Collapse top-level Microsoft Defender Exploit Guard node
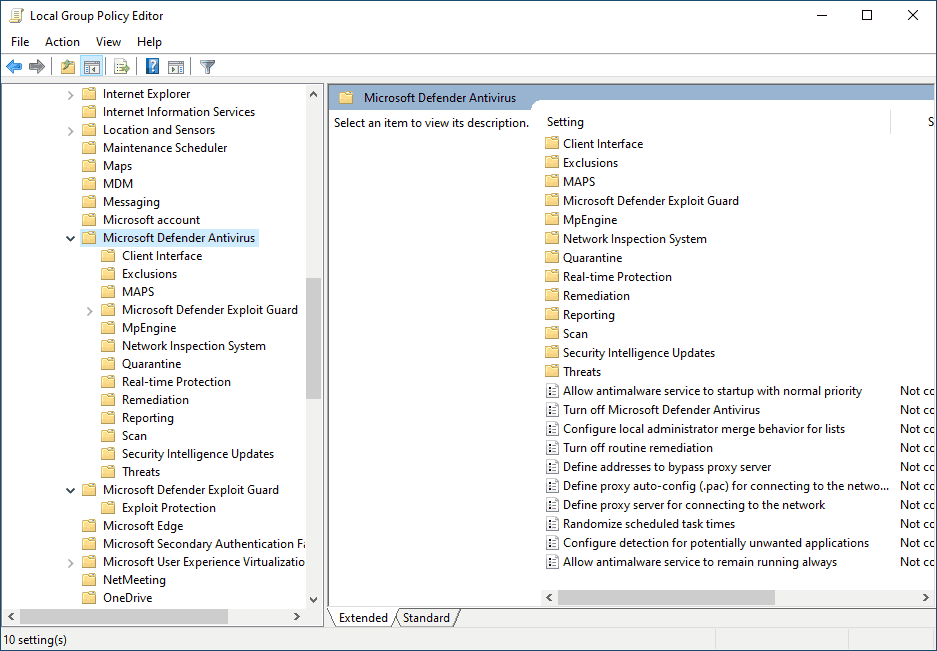 click(x=71, y=490)
